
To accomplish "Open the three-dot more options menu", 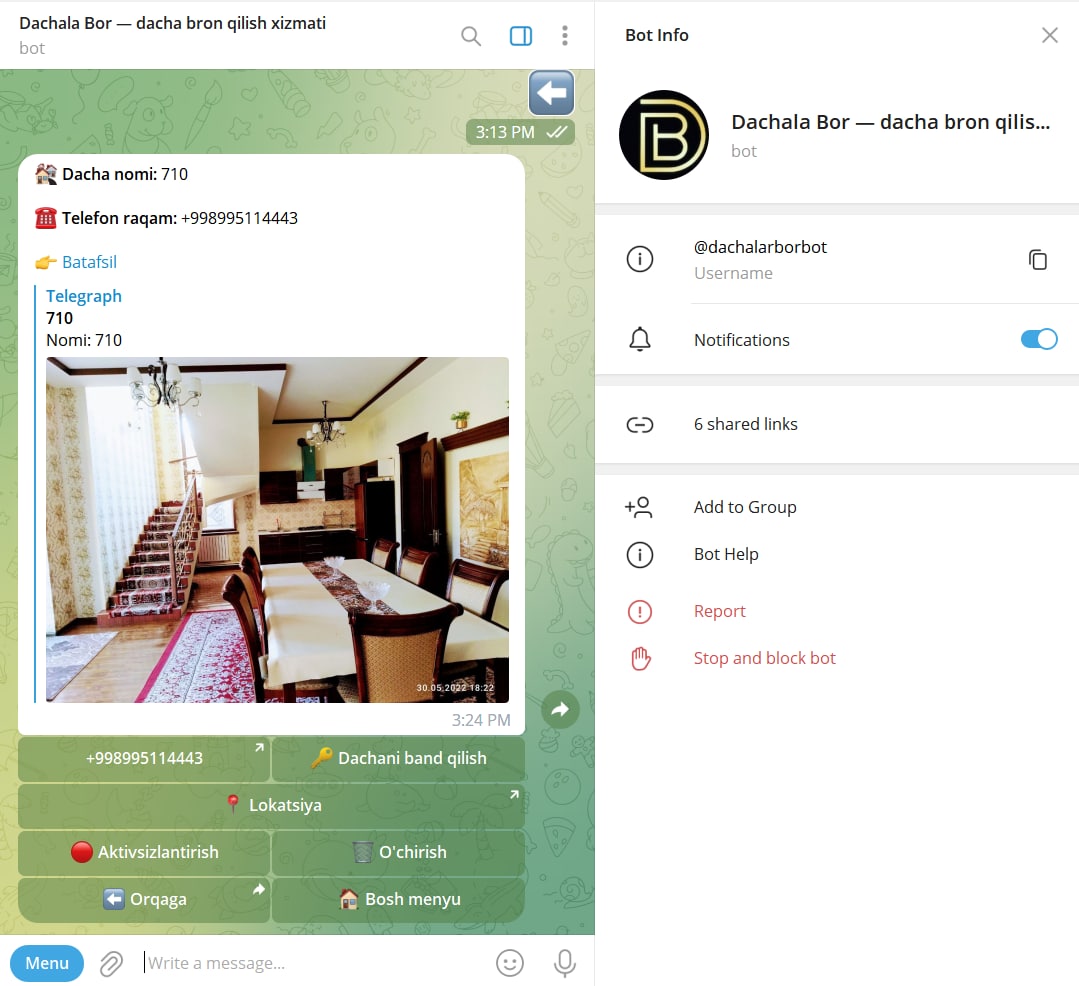I will tap(565, 36).
